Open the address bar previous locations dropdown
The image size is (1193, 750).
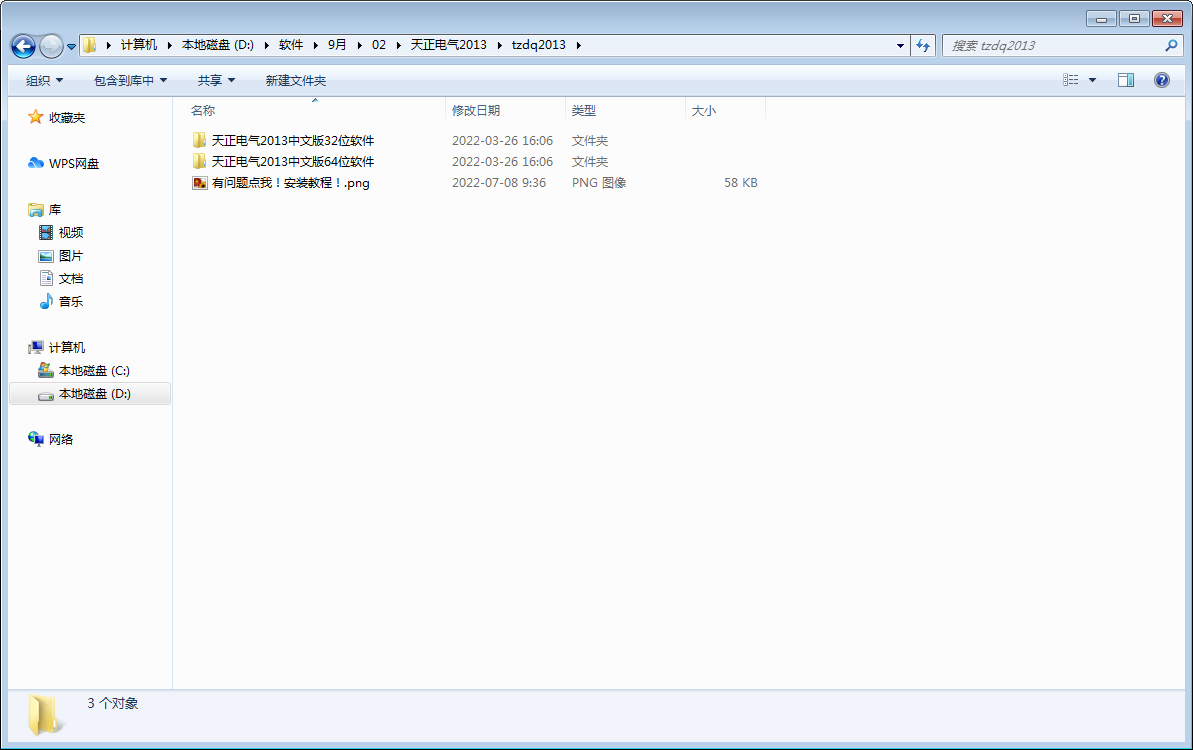[900, 46]
